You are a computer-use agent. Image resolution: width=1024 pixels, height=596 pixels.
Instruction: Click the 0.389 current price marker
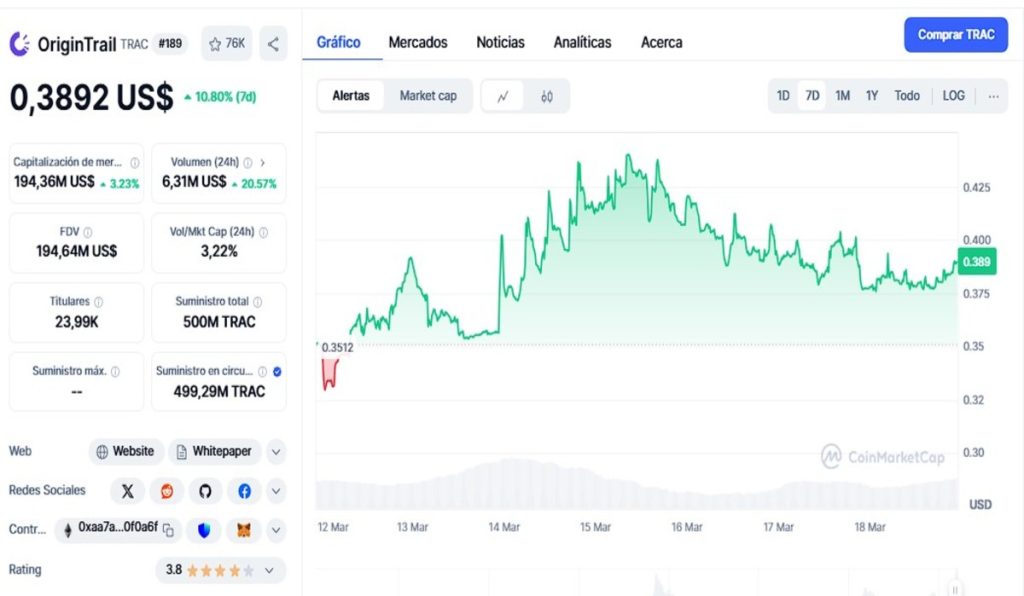976,262
